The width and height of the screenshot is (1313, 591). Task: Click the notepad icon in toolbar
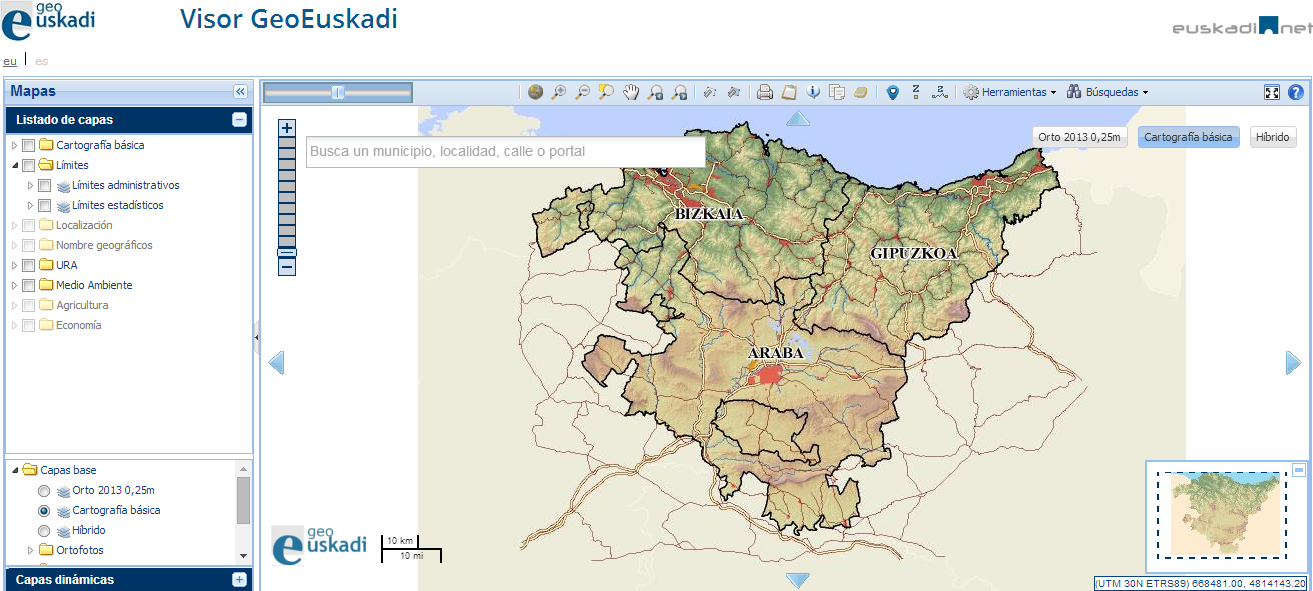pyautogui.click(x=789, y=92)
